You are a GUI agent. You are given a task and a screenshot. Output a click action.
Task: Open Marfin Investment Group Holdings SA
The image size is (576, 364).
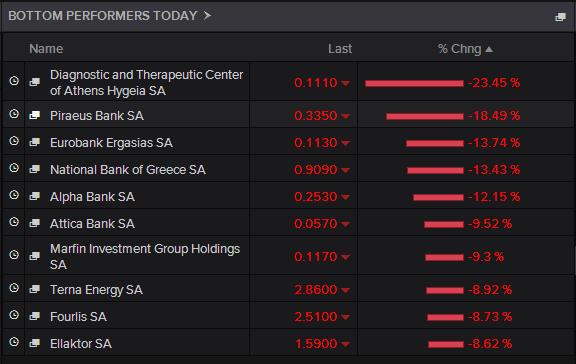(x=145, y=256)
